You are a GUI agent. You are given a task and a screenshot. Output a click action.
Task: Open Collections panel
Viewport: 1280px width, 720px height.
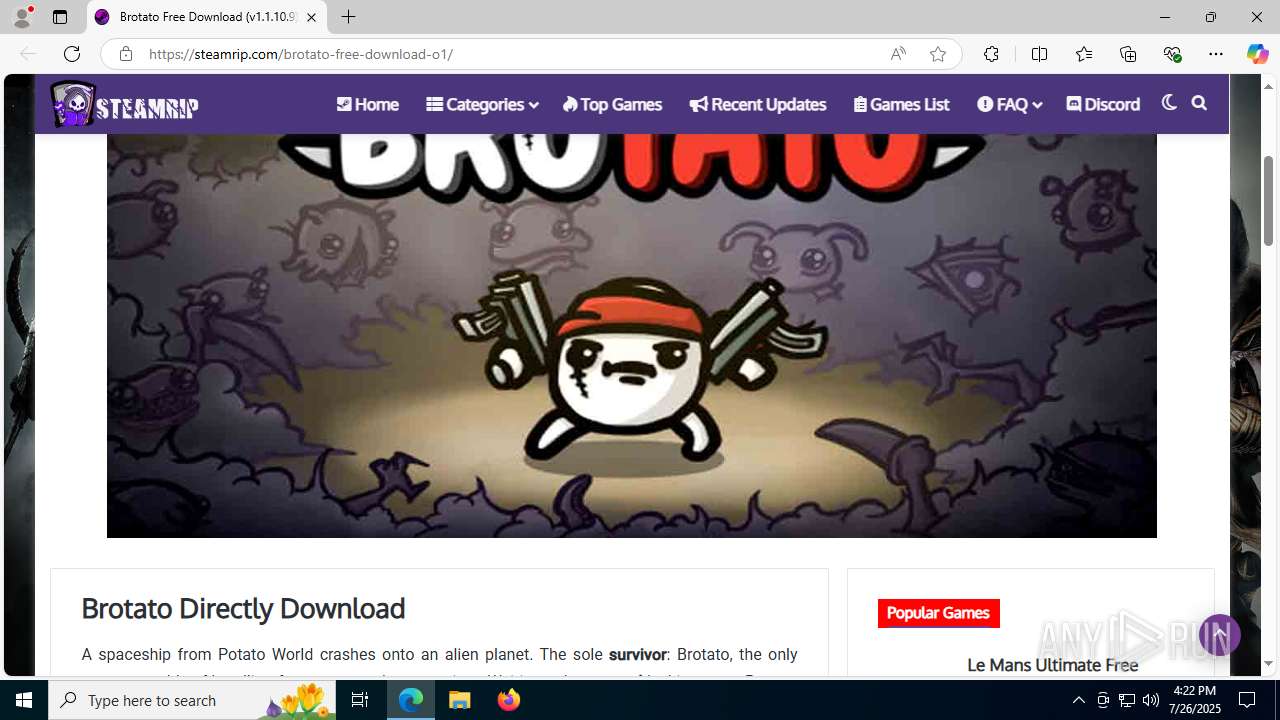(x=1128, y=54)
